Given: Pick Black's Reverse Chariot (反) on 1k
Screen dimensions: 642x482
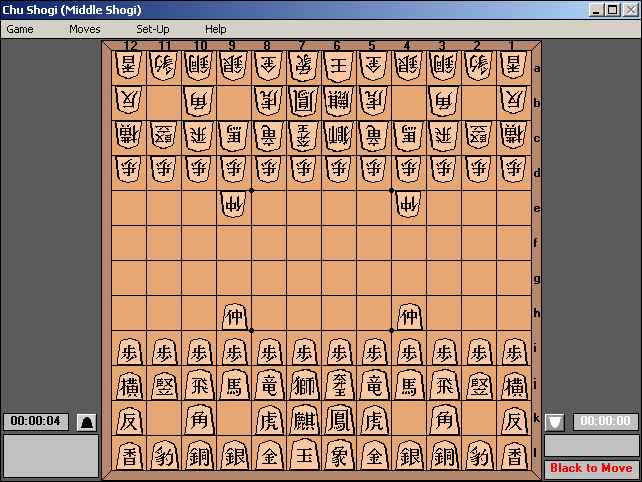Looking at the screenshot, I should pos(513,421).
